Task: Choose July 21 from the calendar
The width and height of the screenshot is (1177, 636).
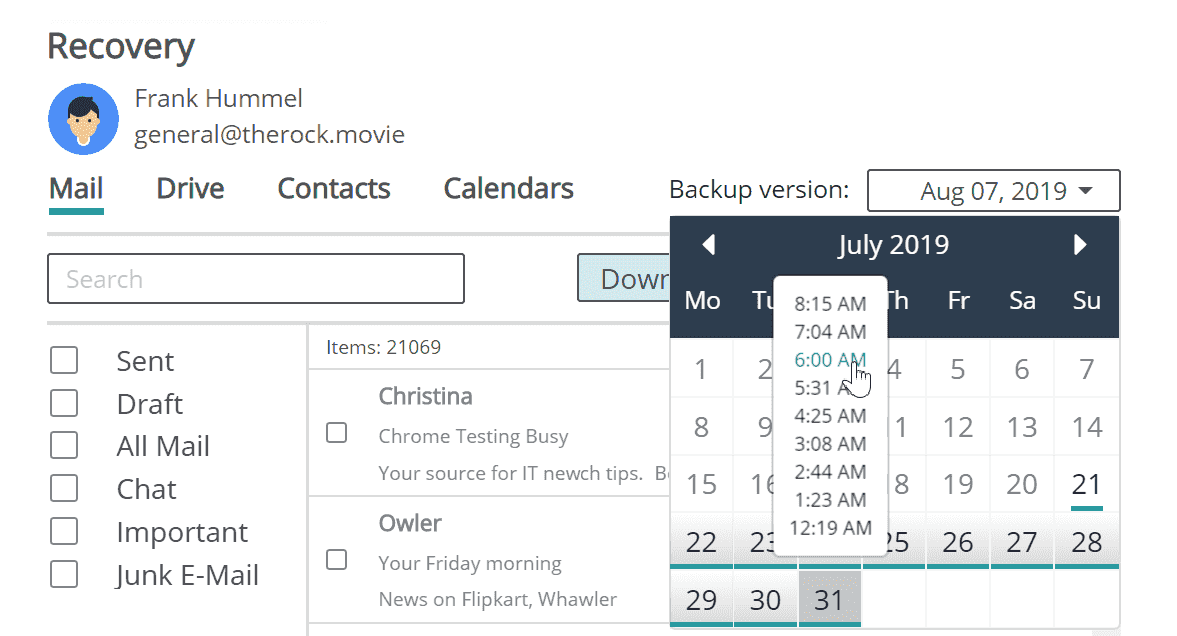Action: (x=1086, y=483)
